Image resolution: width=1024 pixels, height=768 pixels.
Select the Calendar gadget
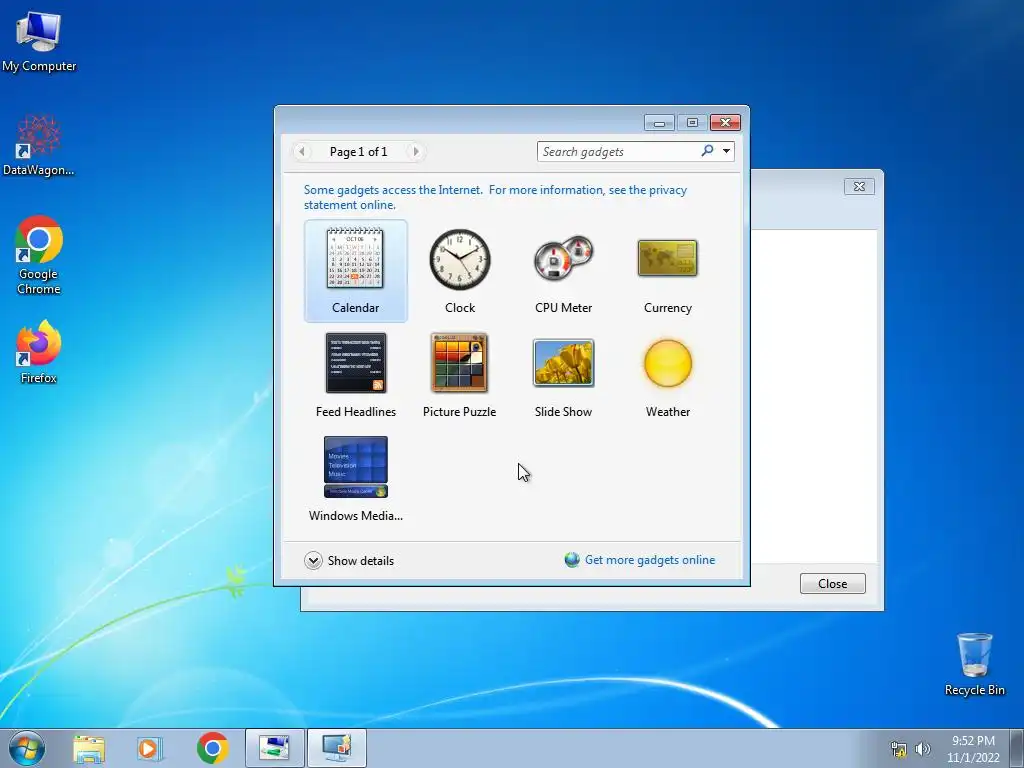tap(355, 271)
